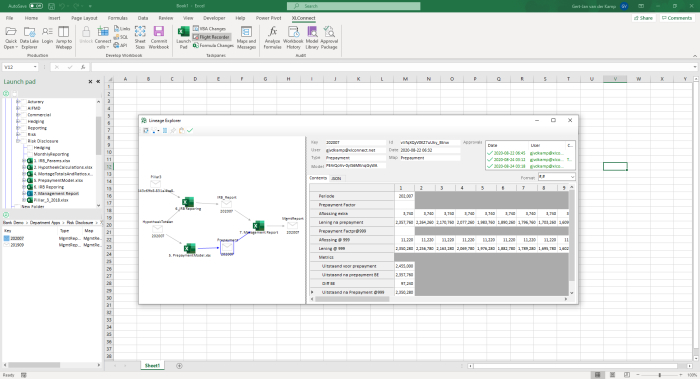The width and height of the screenshot is (700, 379).
Task: Switch to the Power Pivot ribbon tab
Action: tap(268, 18)
